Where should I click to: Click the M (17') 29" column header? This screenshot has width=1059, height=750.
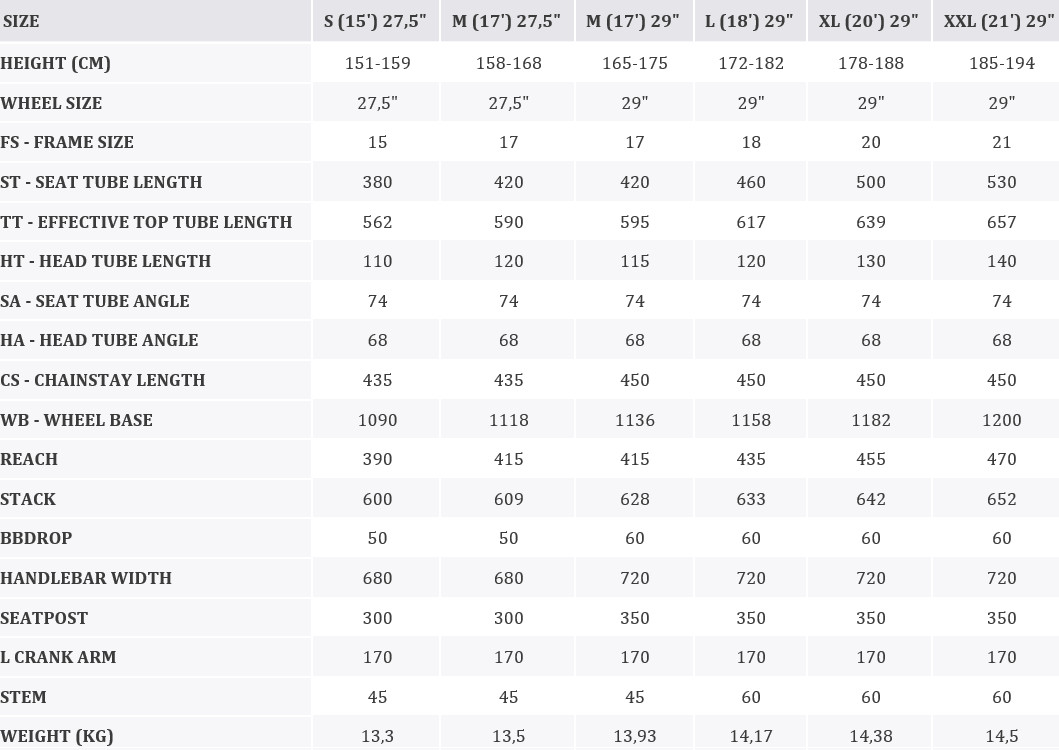(x=633, y=21)
